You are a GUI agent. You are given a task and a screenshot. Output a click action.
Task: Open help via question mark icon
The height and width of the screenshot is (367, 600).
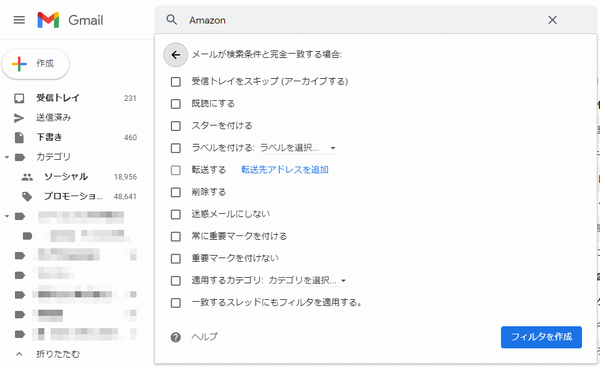coord(176,337)
